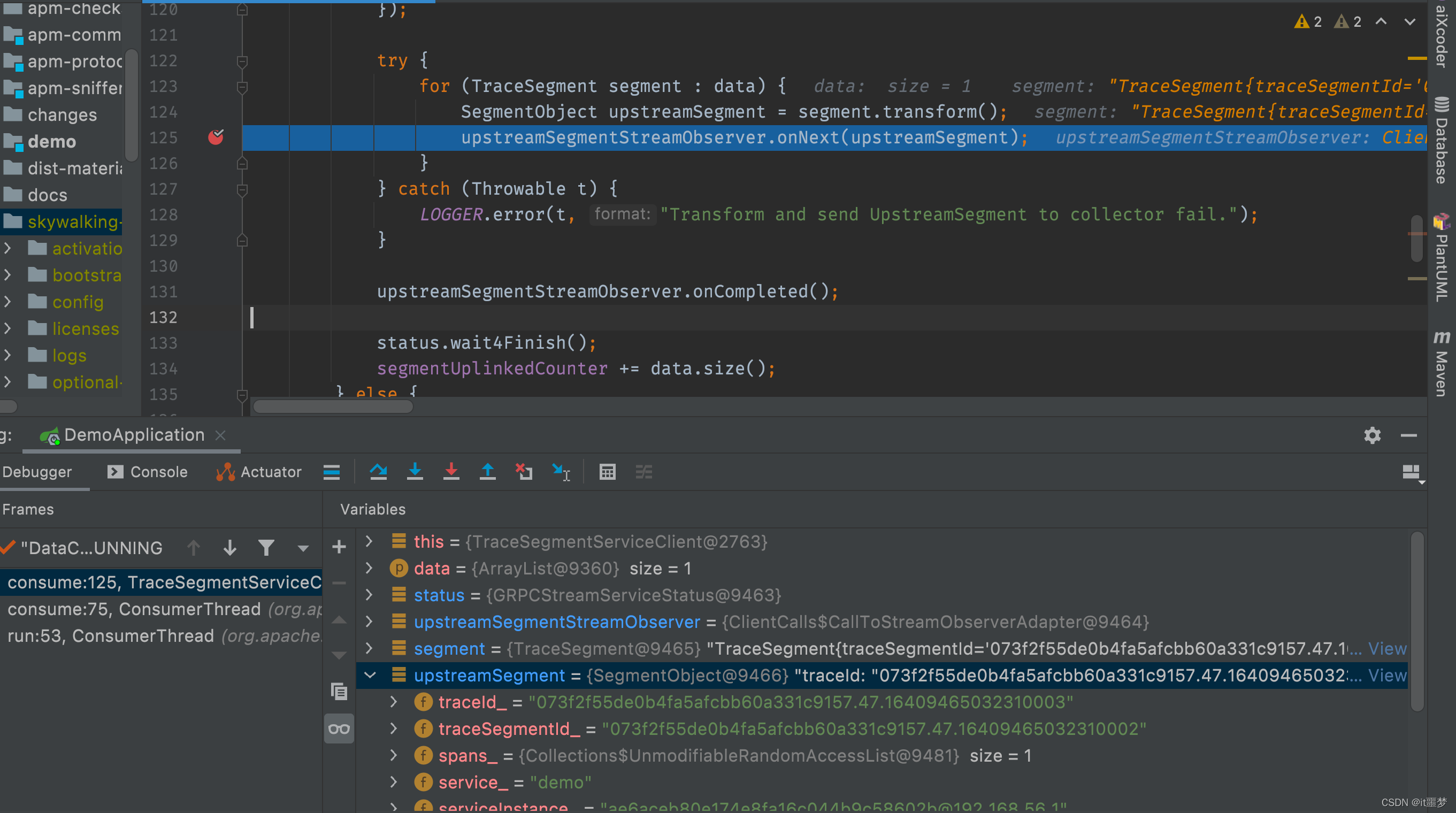Expand the traceId_ field
Screen dimensions: 1456x813
point(394,702)
